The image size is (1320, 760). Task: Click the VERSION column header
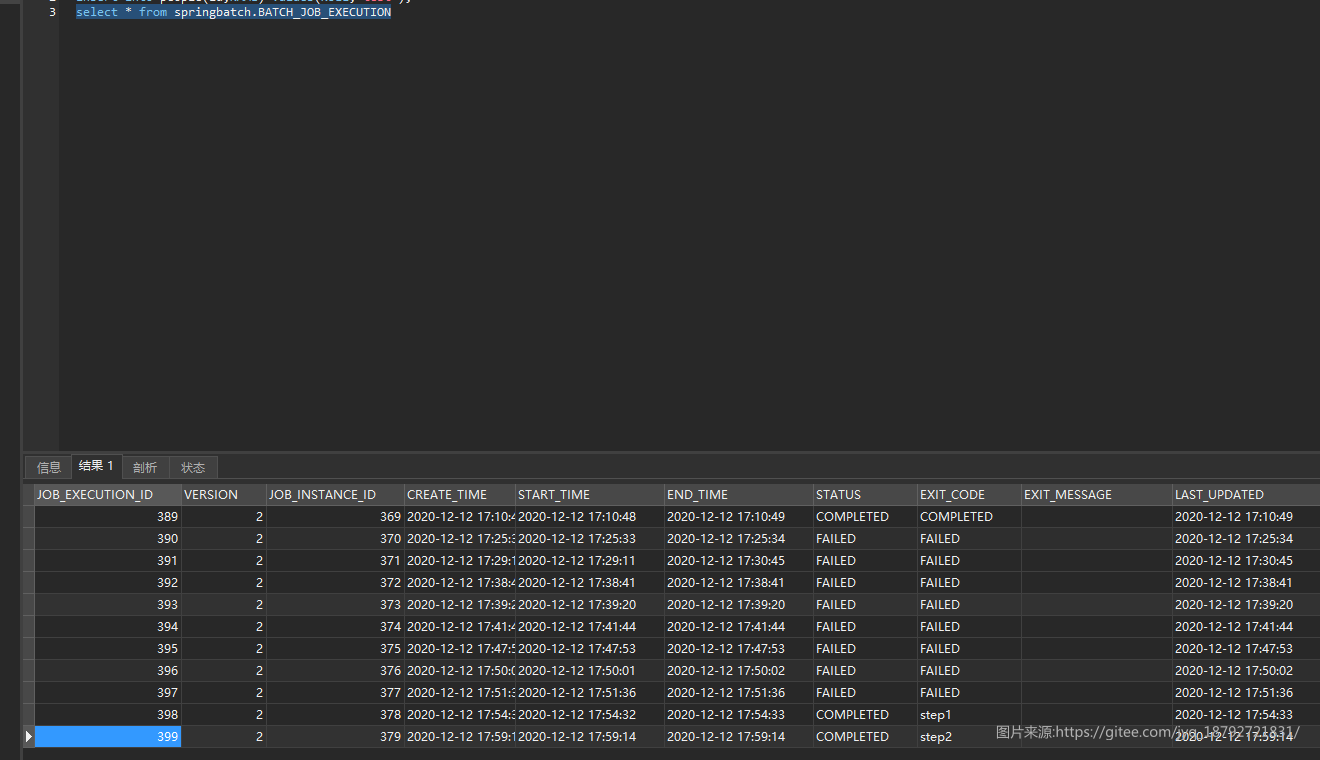223,495
